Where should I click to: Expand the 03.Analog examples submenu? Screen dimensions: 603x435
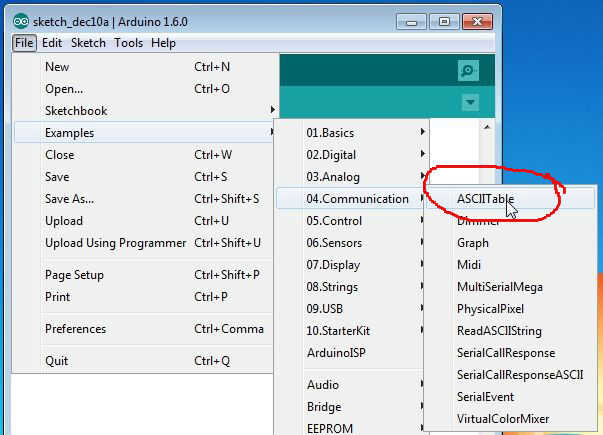pos(353,177)
